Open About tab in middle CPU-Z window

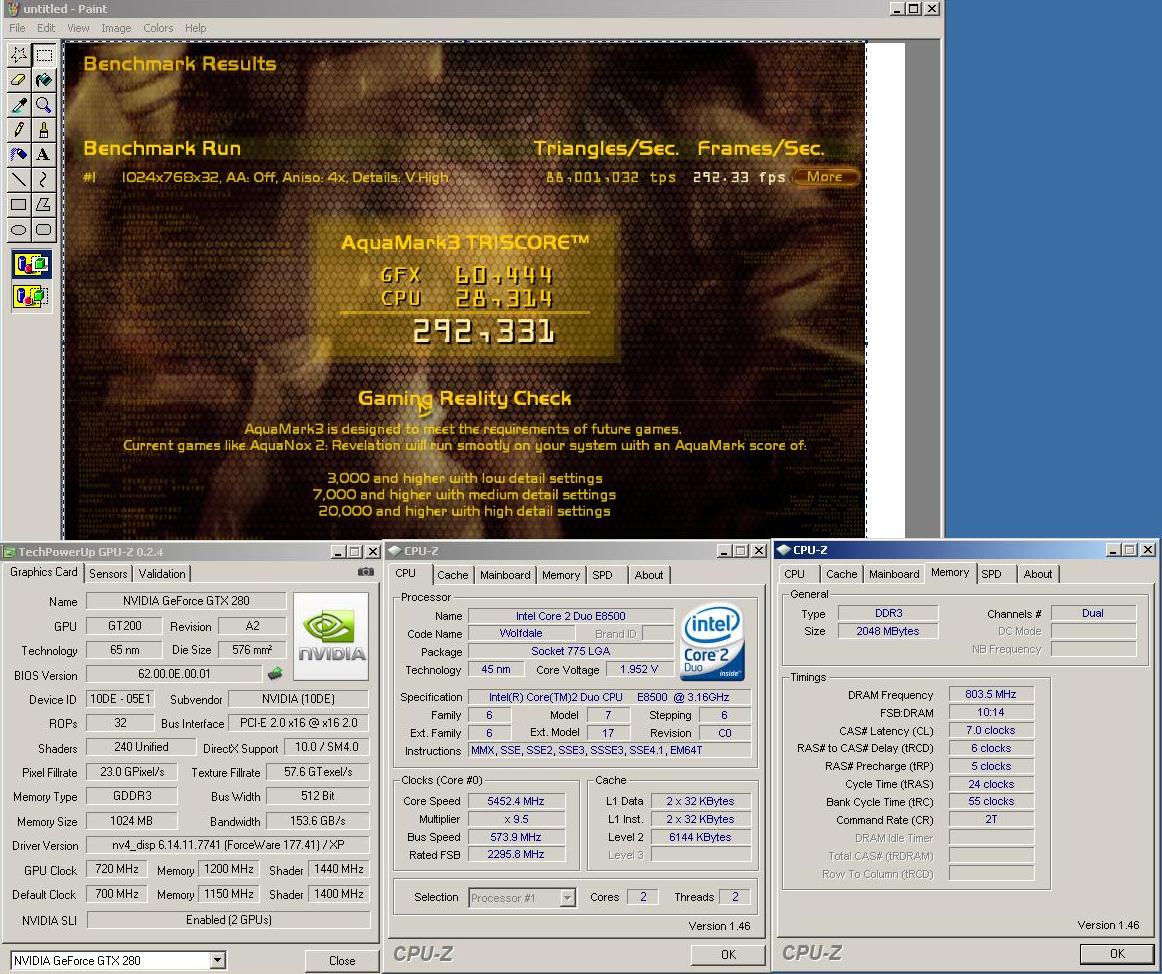pyautogui.click(x=649, y=575)
